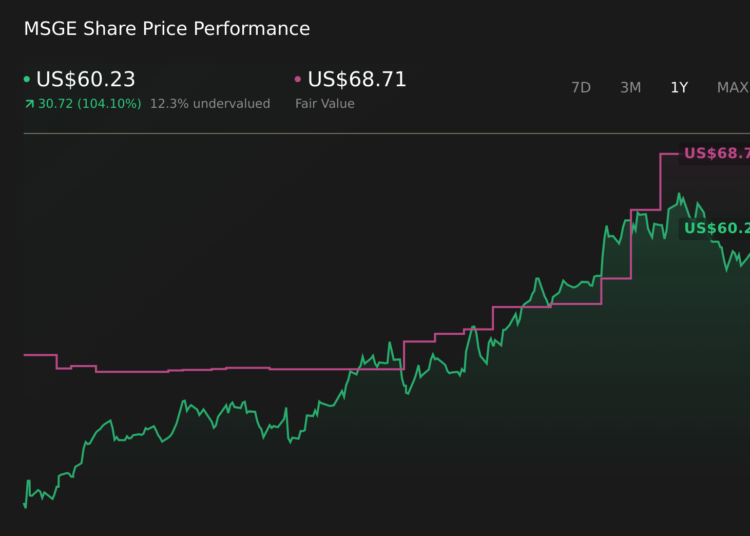Click 'MSGE Share Price Performance' heading

tap(167, 29)
